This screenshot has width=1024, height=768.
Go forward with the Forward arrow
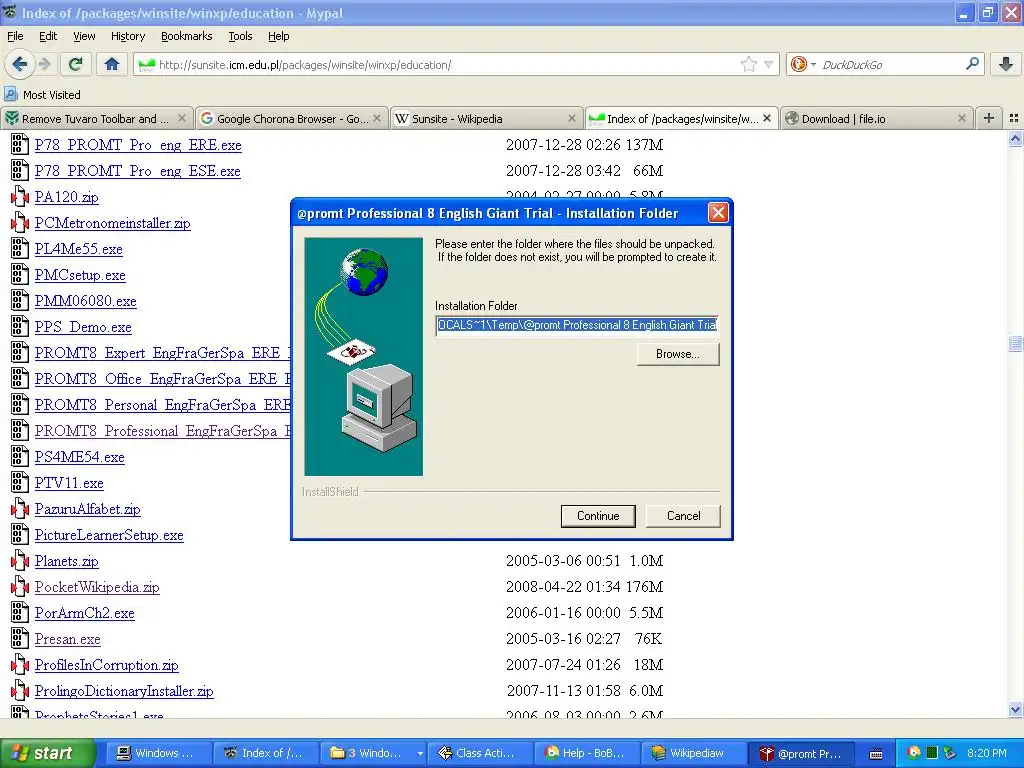tap(44, 64)
